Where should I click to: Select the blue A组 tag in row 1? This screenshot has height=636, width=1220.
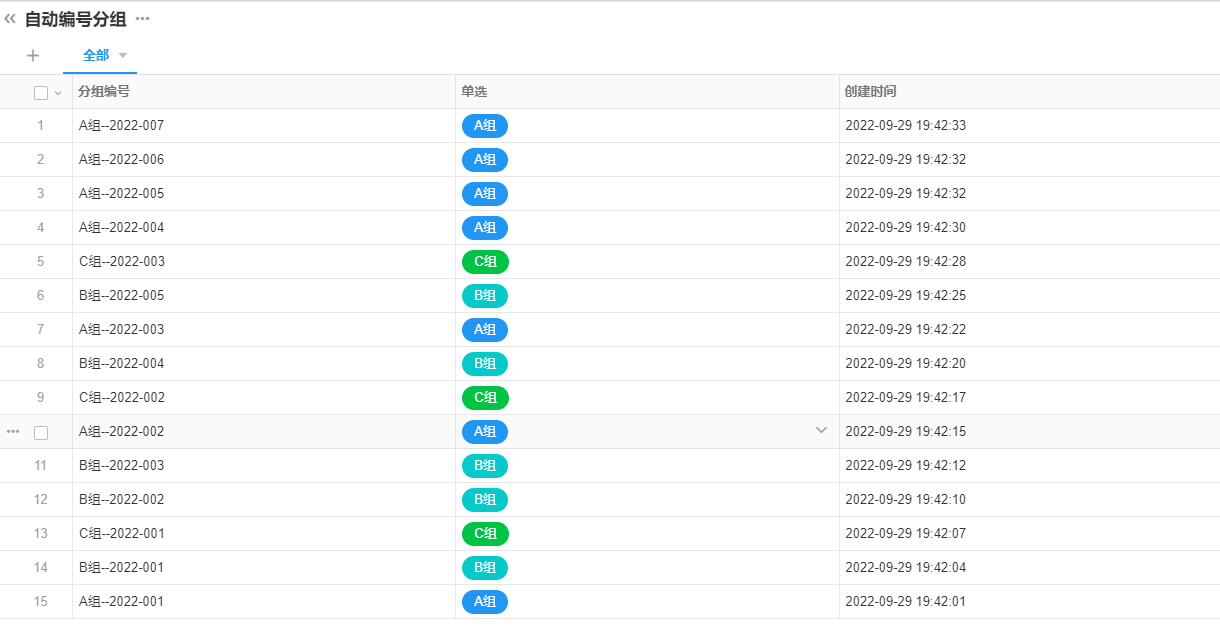coord(485,126)
